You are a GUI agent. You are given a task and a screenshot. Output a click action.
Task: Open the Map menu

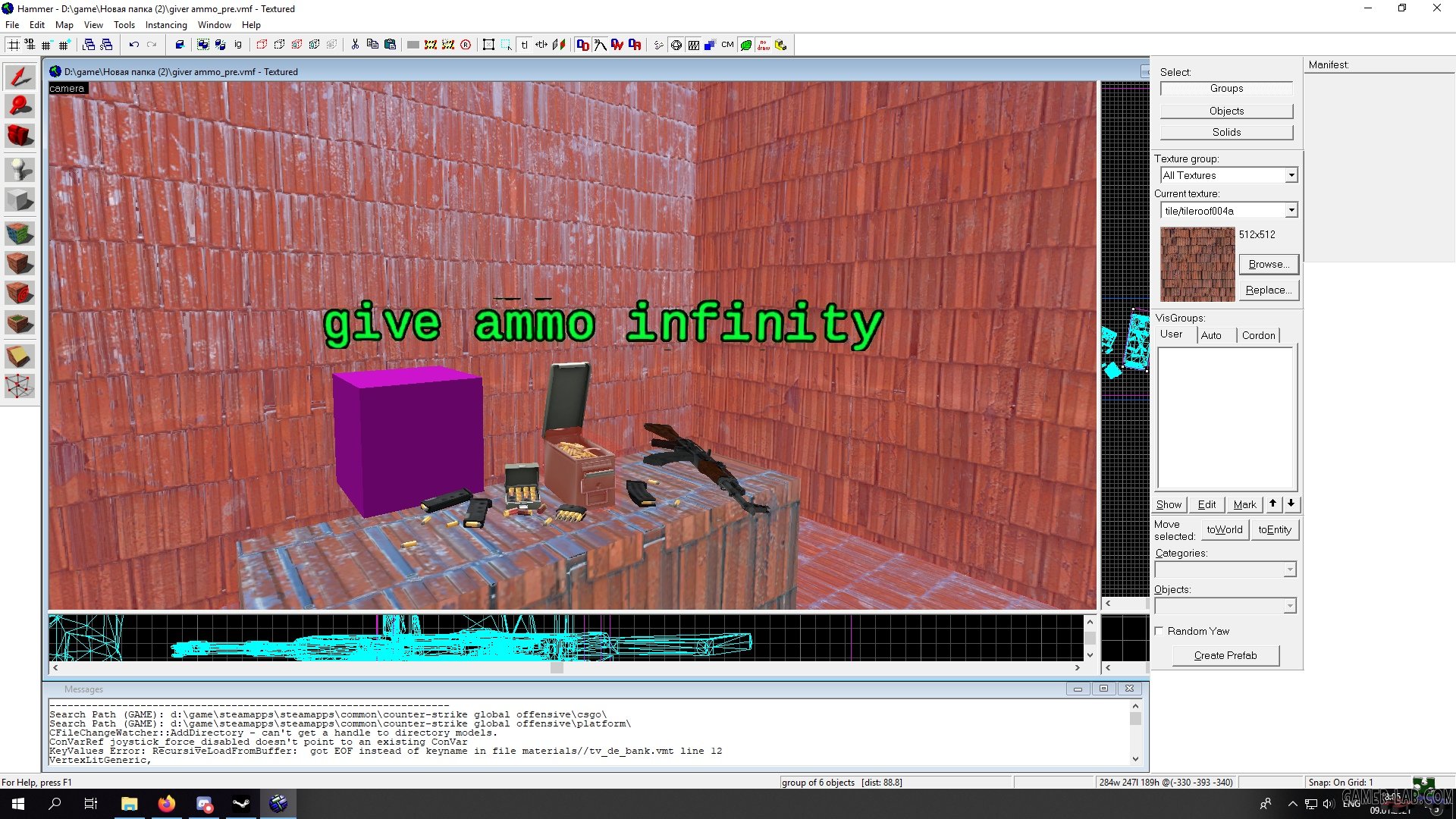pos(64,25)
